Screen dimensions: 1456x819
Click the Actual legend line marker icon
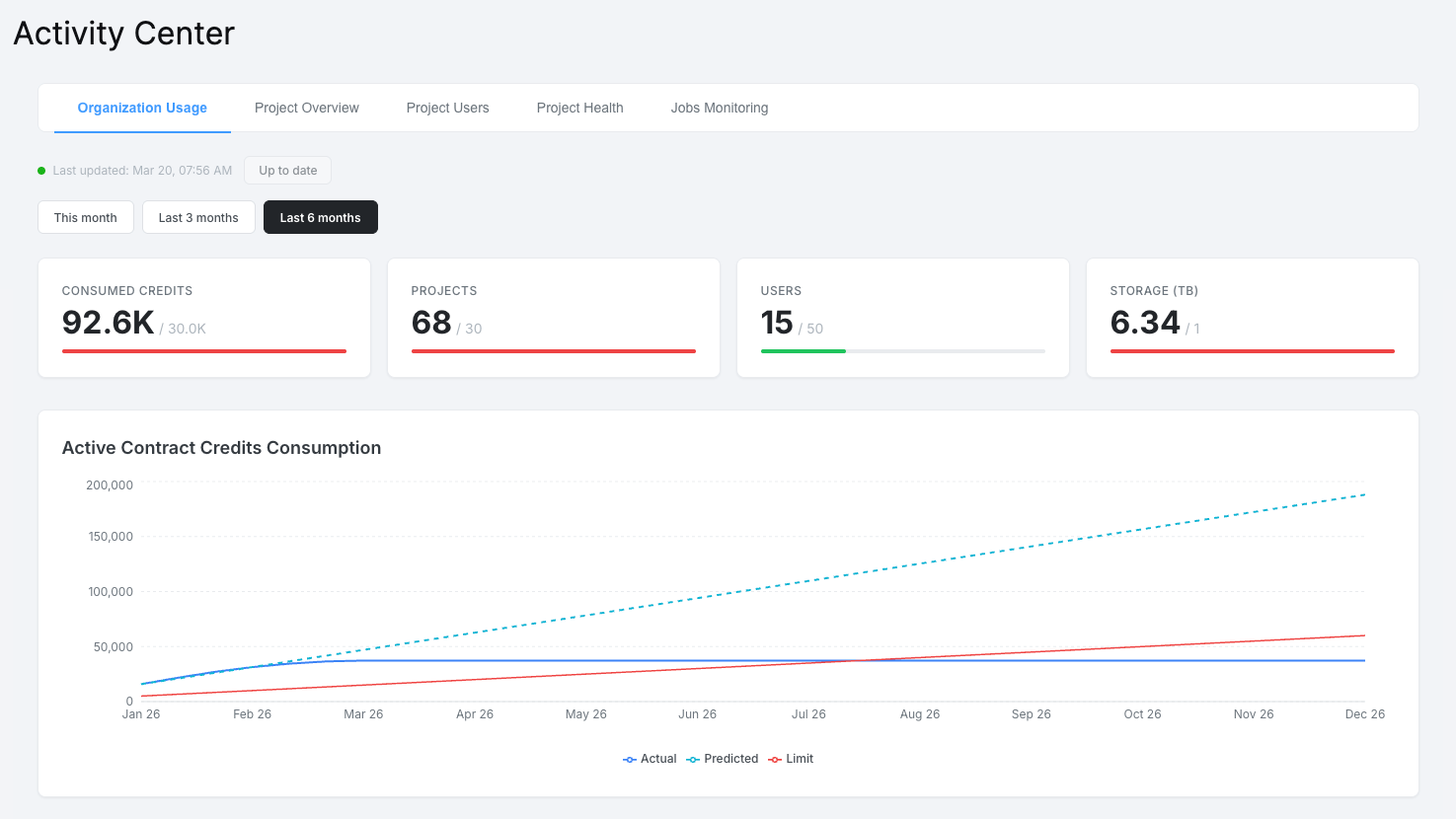pos(628,758)
